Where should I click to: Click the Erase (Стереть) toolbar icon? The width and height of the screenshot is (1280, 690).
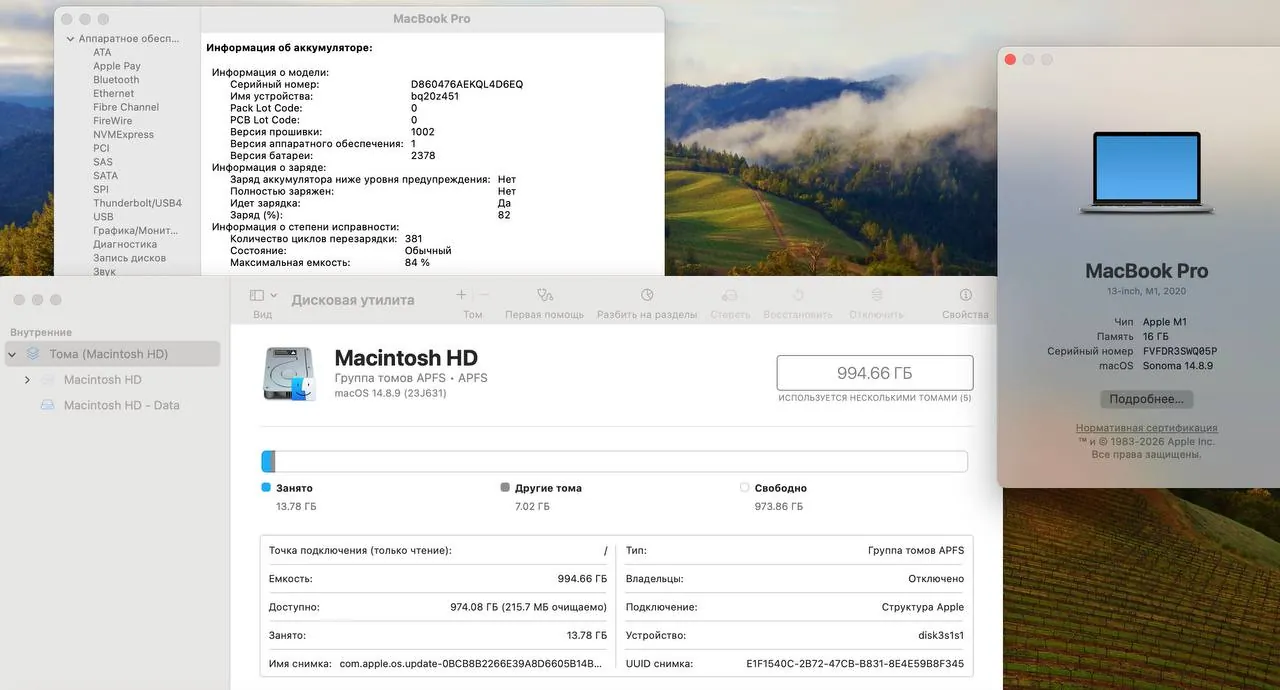pos(730,295)
